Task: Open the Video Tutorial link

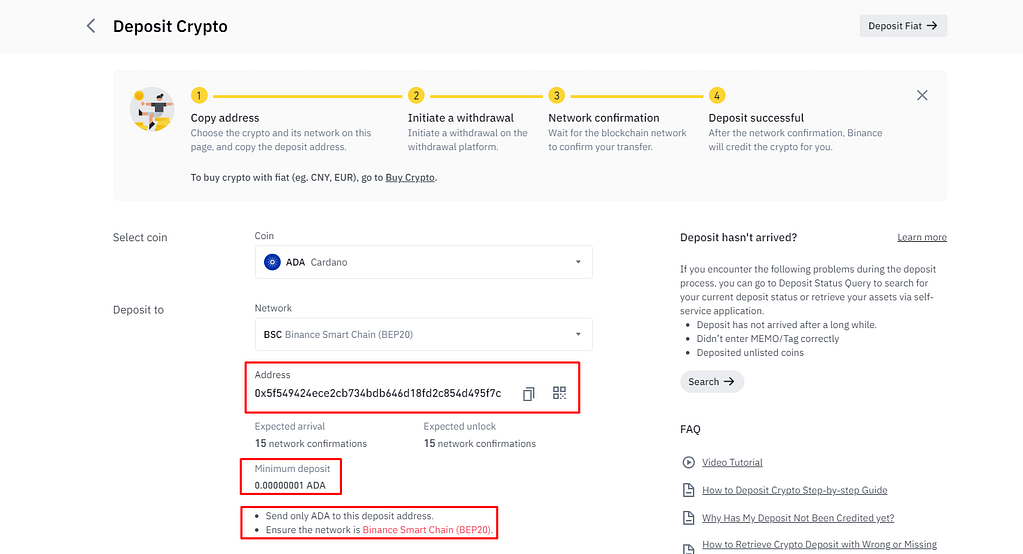Action: [x=732, y=462]
